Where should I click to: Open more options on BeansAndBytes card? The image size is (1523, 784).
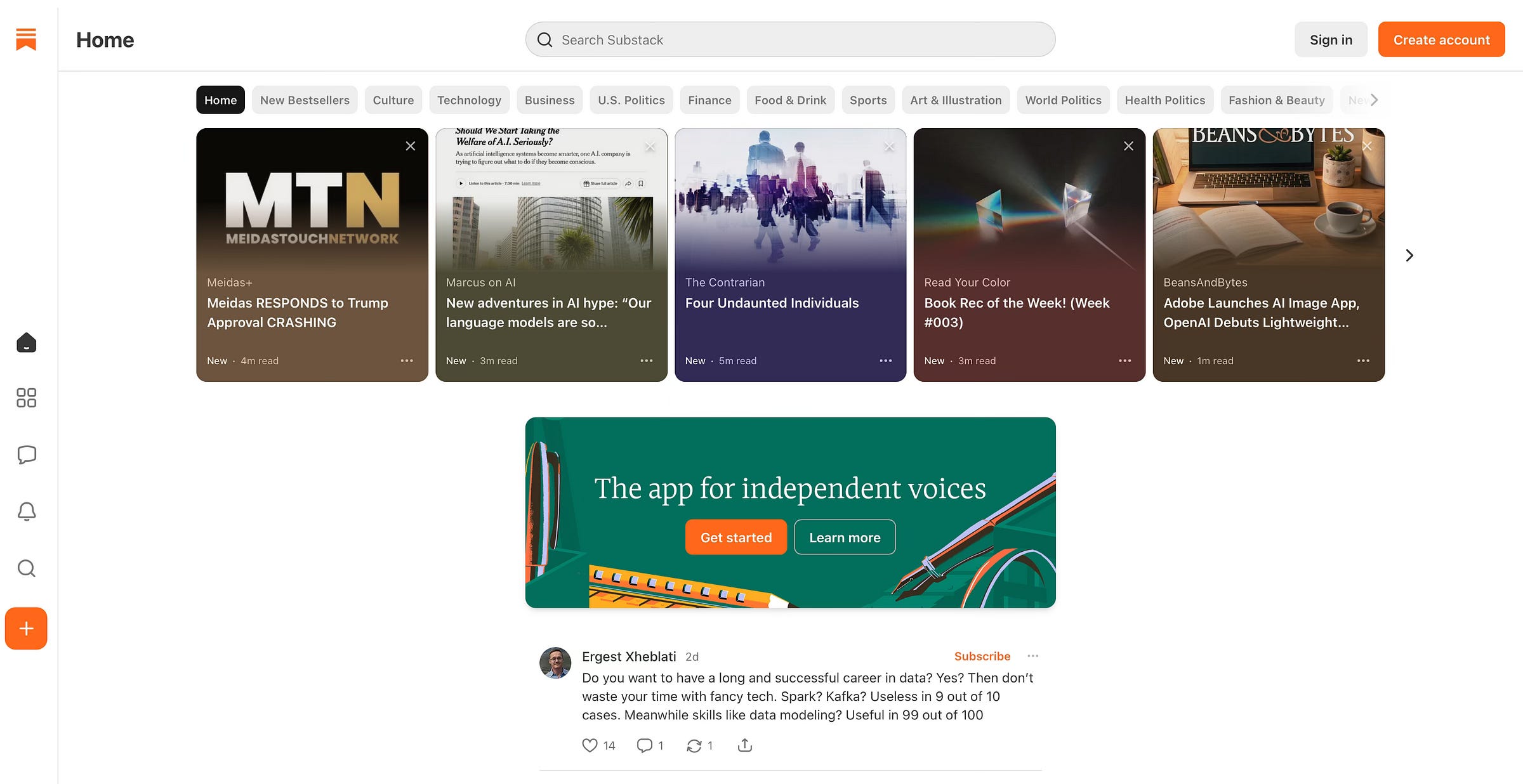tap(1363, 360)
